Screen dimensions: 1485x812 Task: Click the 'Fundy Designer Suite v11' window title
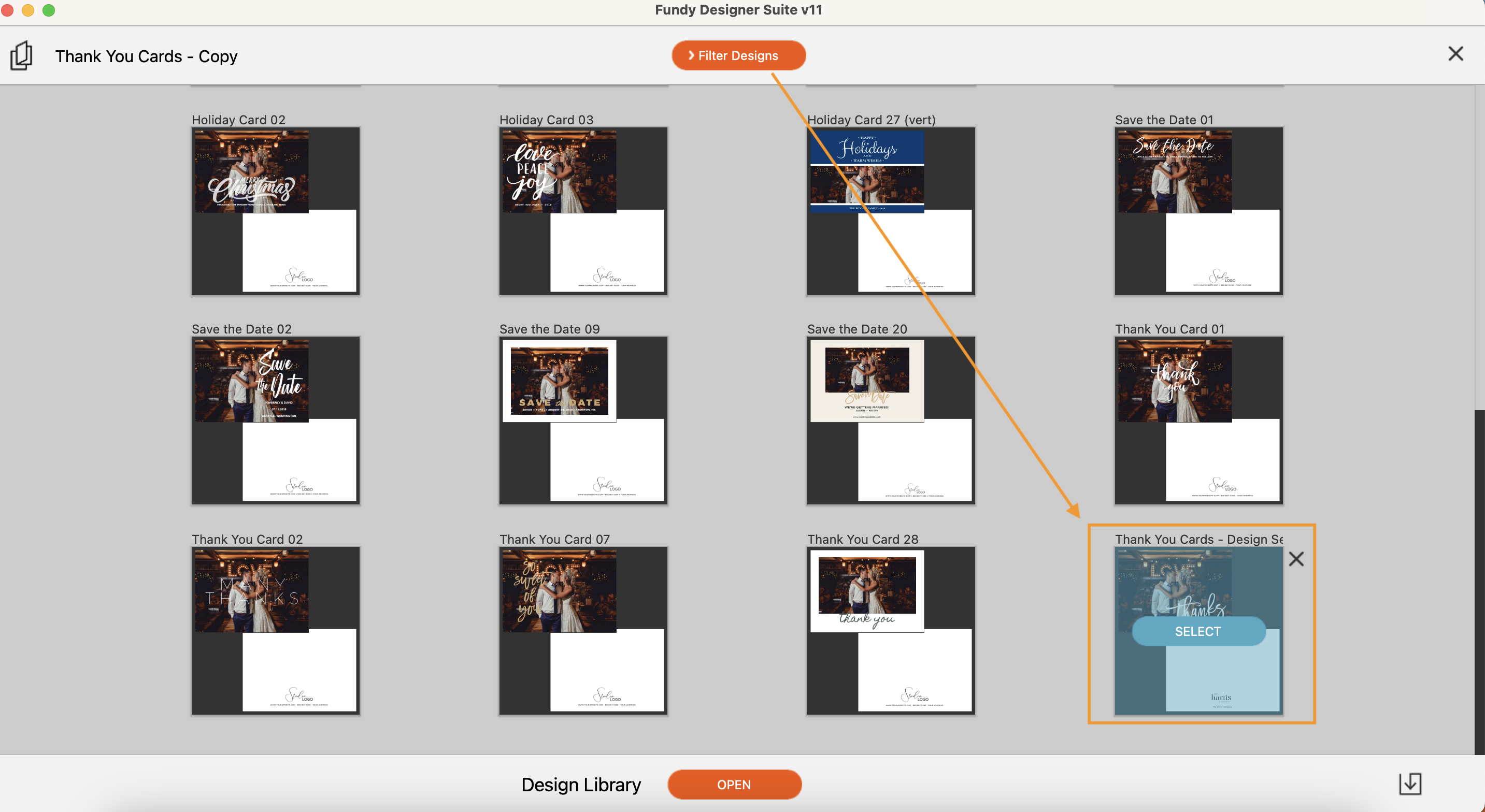click(x=738, y=10)
